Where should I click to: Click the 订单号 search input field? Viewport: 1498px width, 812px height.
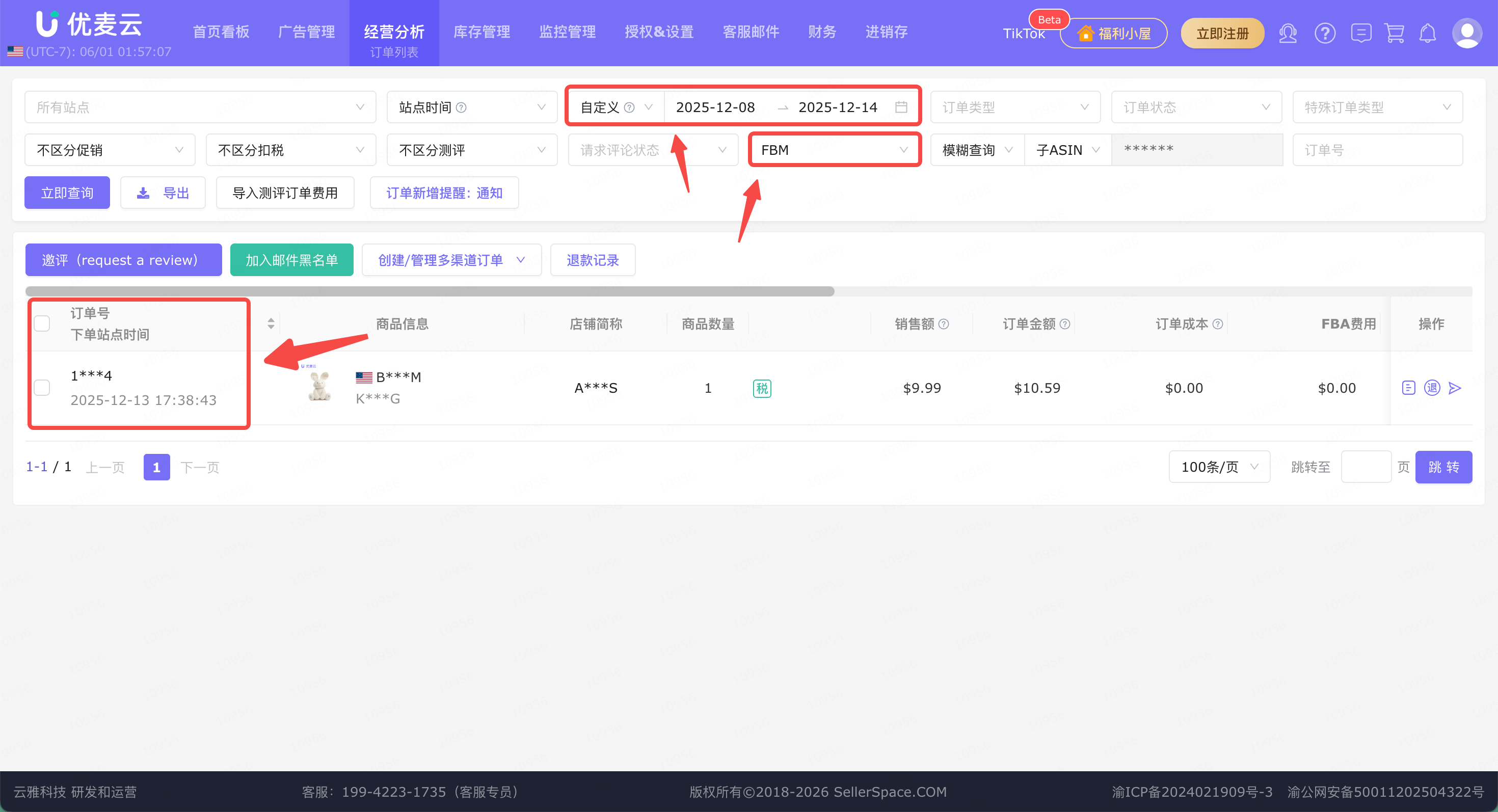[1377, 150]
